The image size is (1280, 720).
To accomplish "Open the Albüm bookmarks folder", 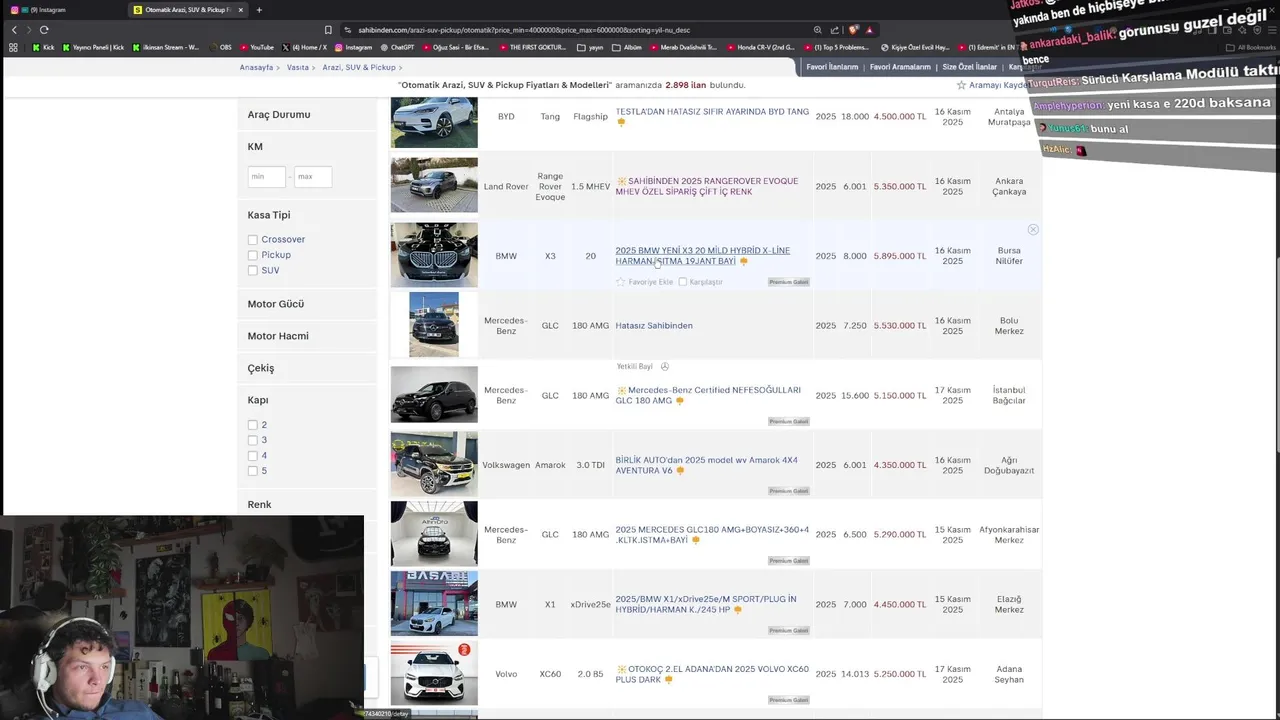I will (x=628, y=47).
